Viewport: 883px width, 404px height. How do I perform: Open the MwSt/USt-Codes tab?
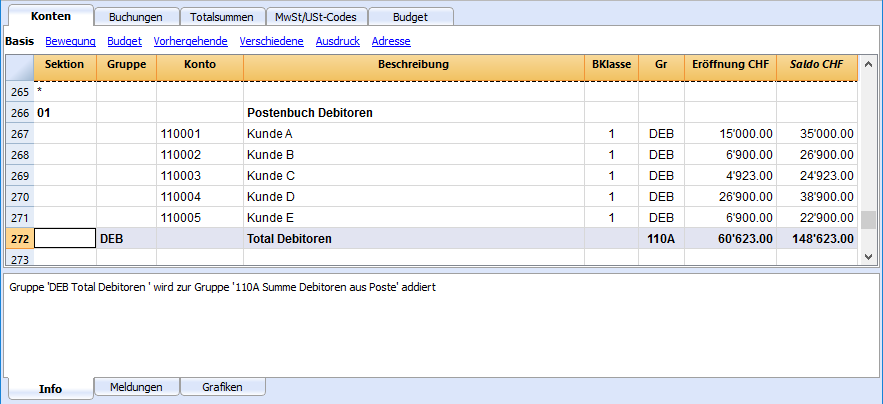[316, 17]
